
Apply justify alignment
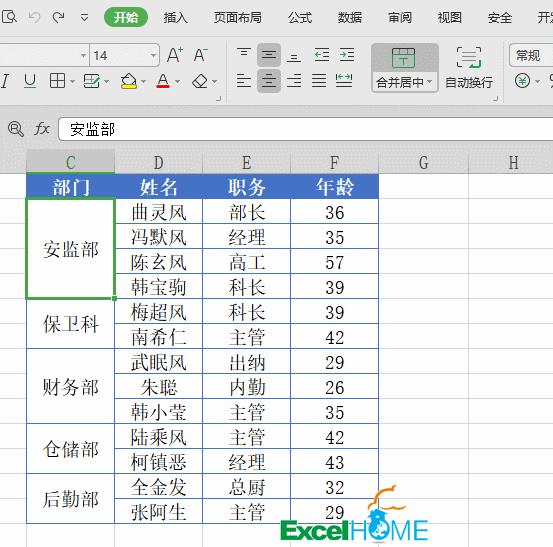tap(319, 81)
